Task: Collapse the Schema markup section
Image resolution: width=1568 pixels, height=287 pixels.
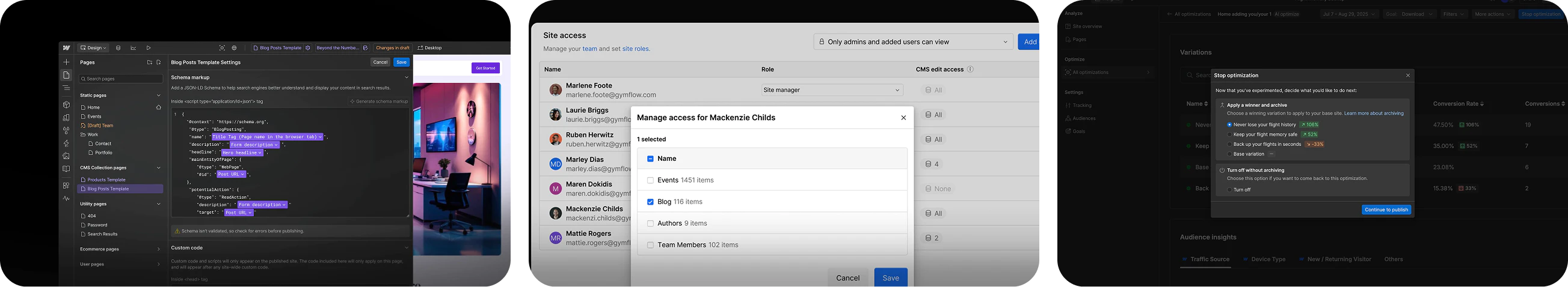Action: point(407,77)
